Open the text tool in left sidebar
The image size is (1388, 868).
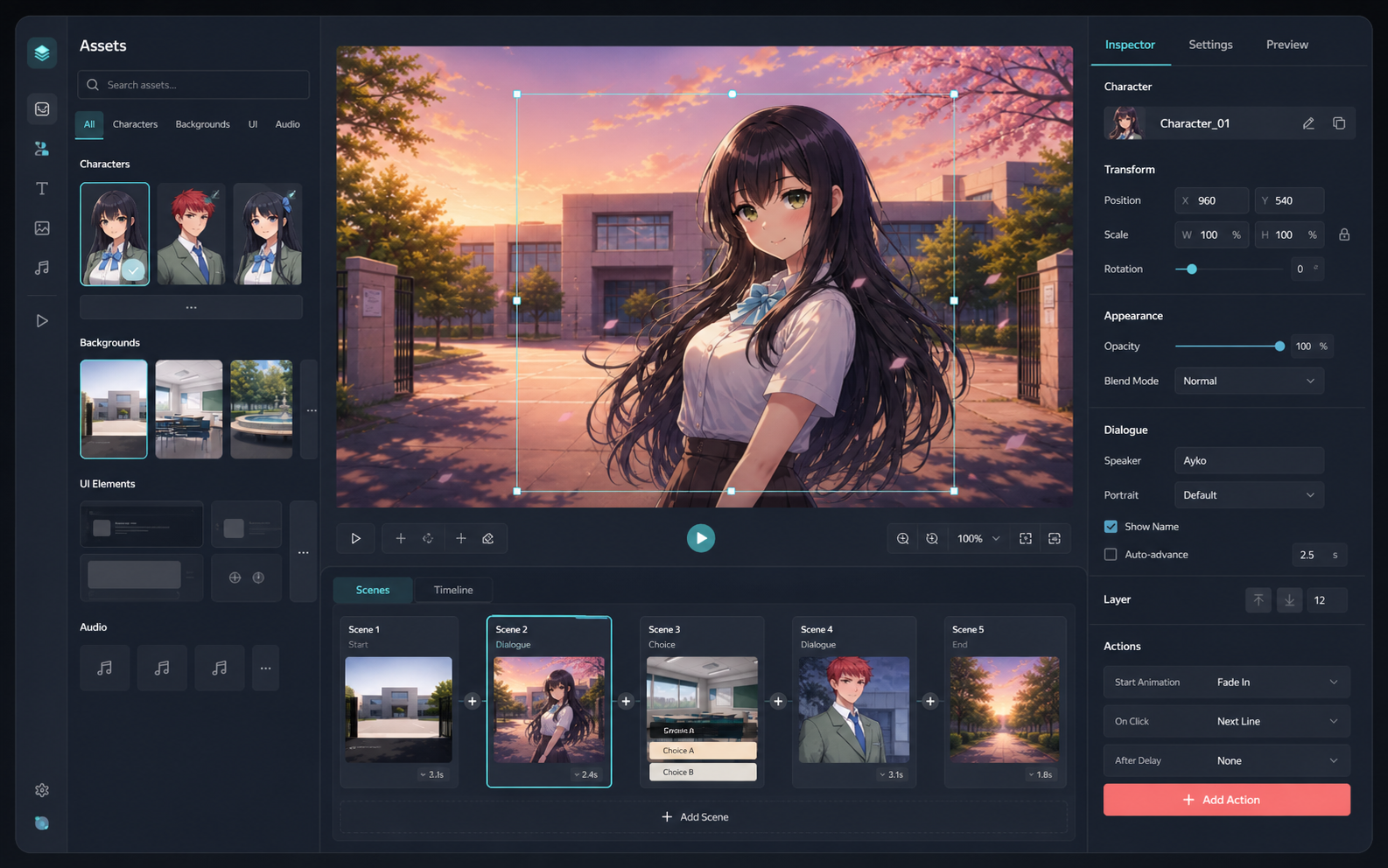click(x=41, y=188)
